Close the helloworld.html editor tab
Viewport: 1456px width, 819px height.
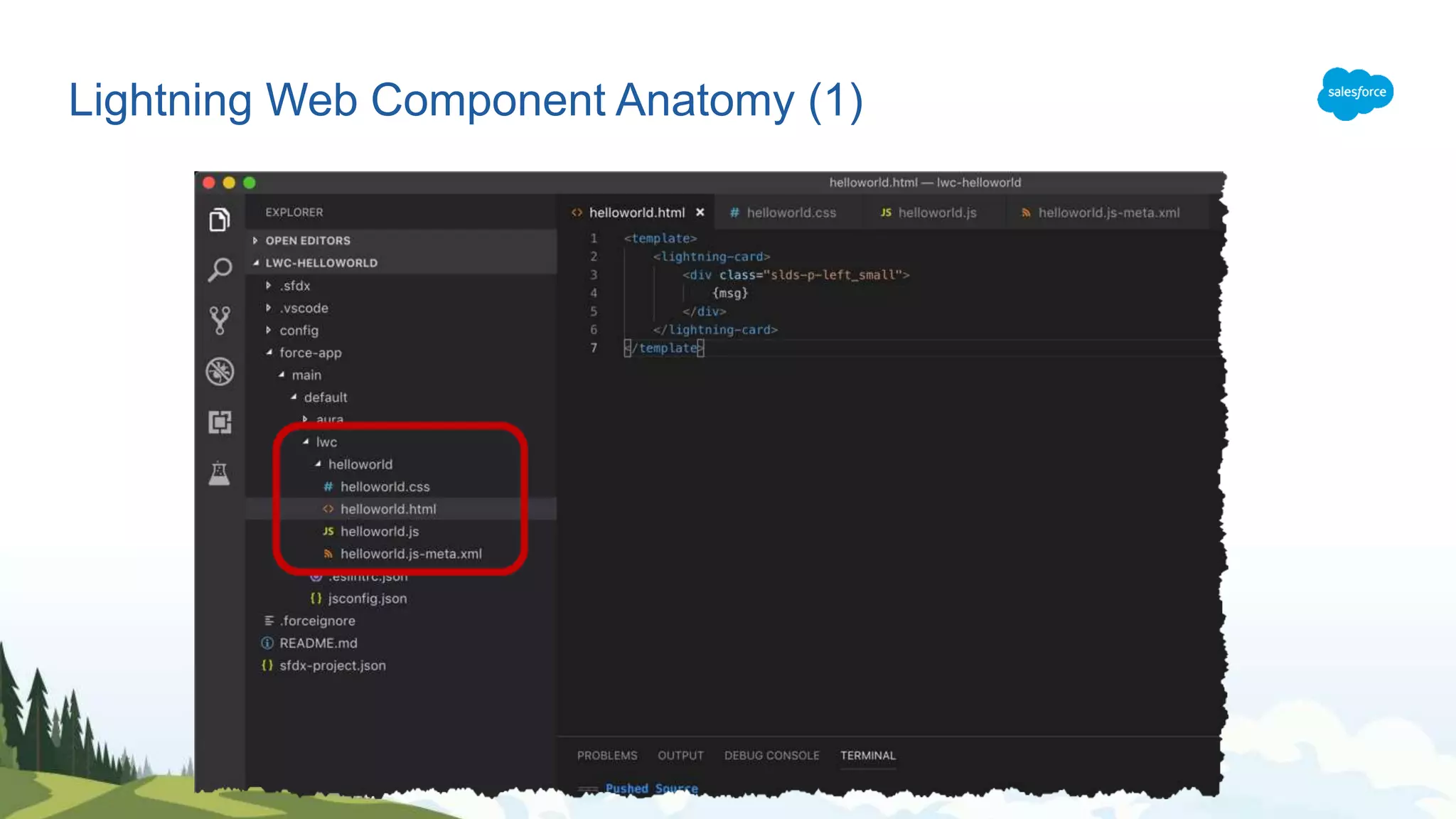[700, 213]
